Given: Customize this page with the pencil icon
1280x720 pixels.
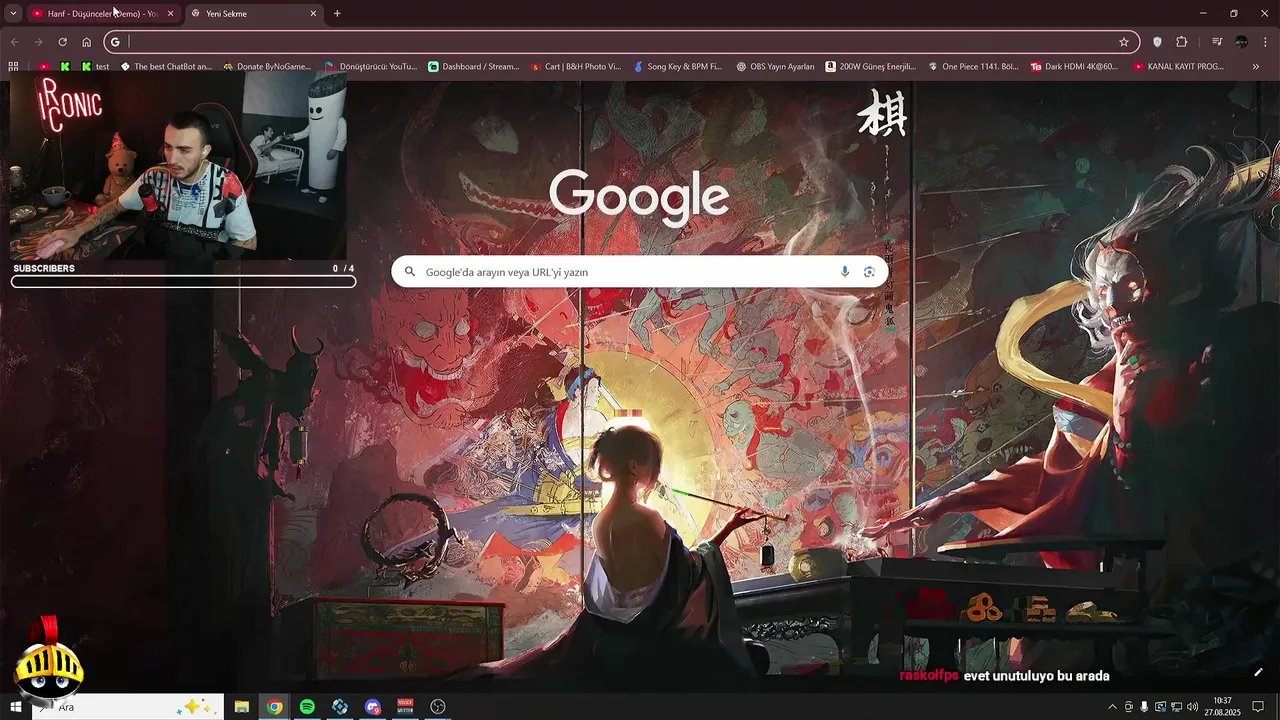Looking at the screenshot, I should [1258, 672].
